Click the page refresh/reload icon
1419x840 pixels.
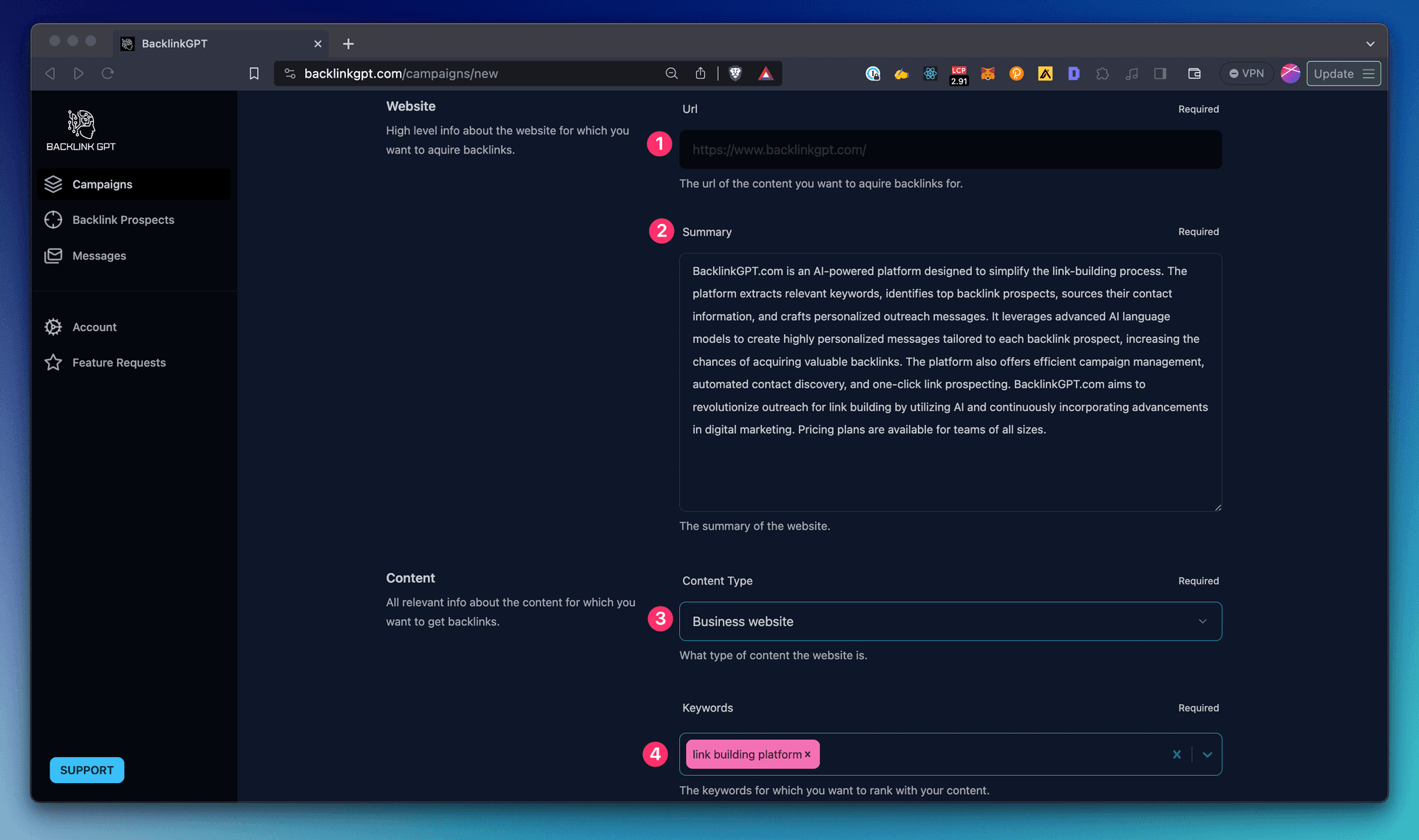pos(107,73)
